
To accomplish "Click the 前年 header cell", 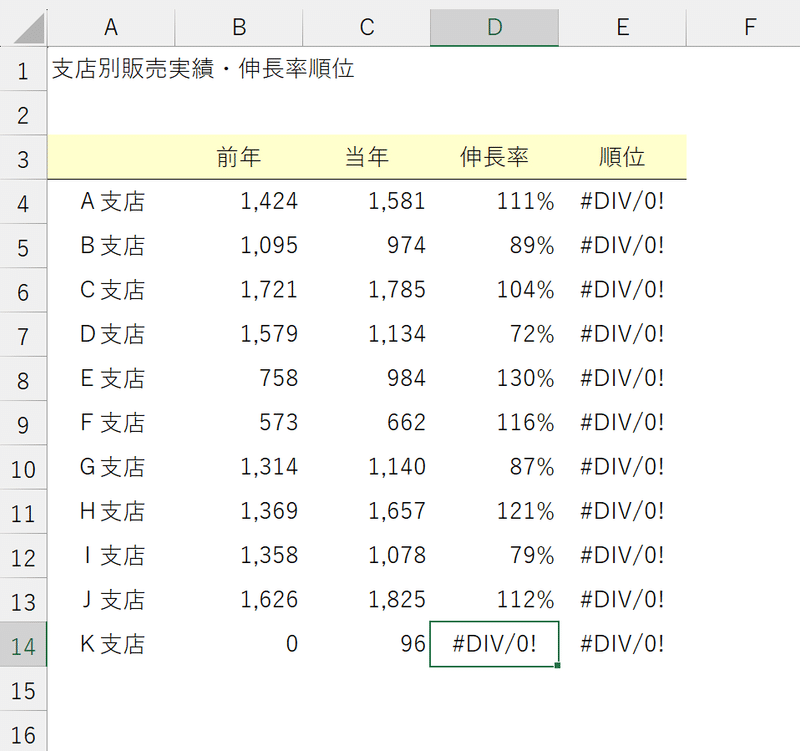I will (x=239, y=157).
